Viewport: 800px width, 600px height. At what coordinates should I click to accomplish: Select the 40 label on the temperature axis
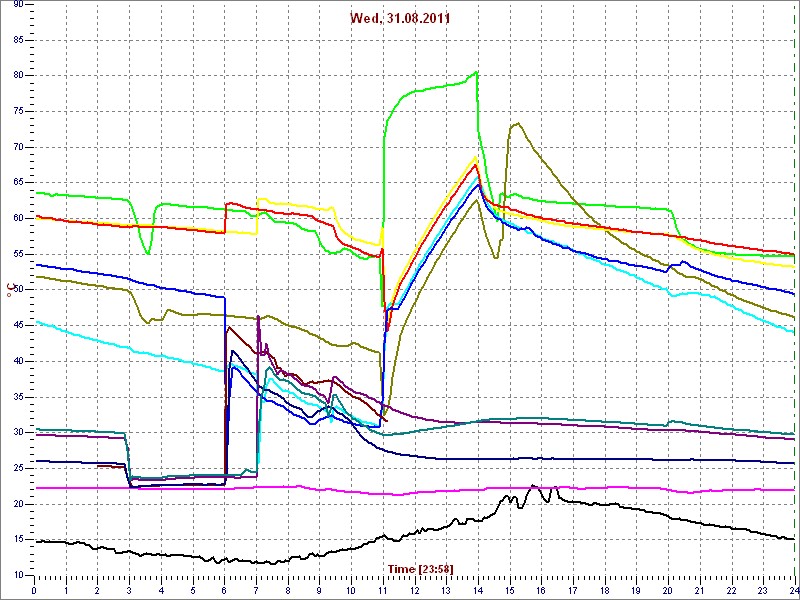18,361
